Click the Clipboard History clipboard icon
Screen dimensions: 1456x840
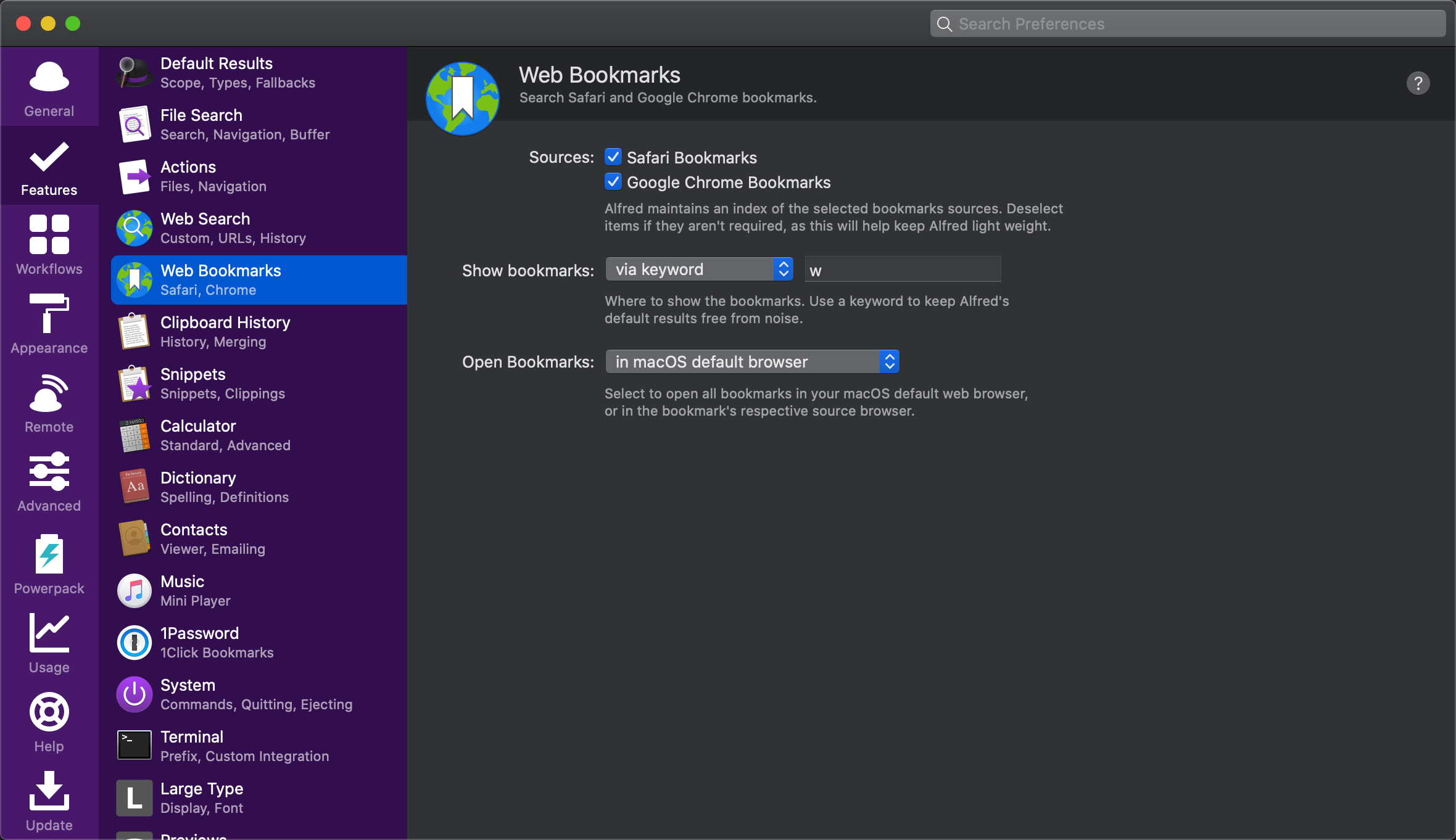coord(134,332)
